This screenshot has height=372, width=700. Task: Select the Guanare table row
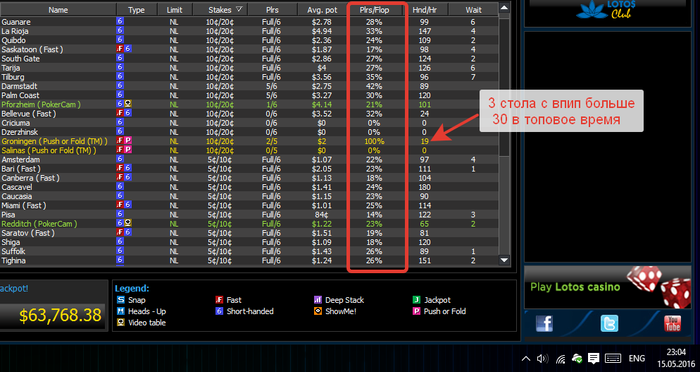[x=249, y=22]
